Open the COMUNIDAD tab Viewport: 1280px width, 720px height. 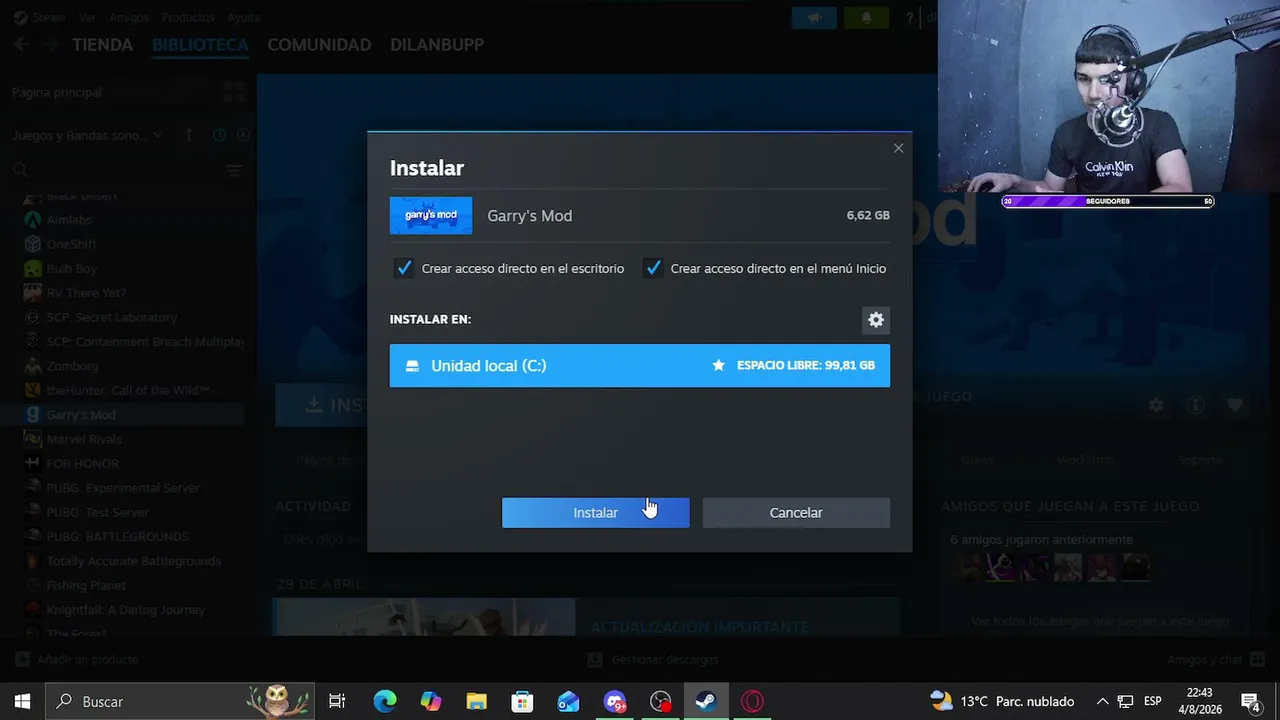pyautogui.click(x=319, y=45)
